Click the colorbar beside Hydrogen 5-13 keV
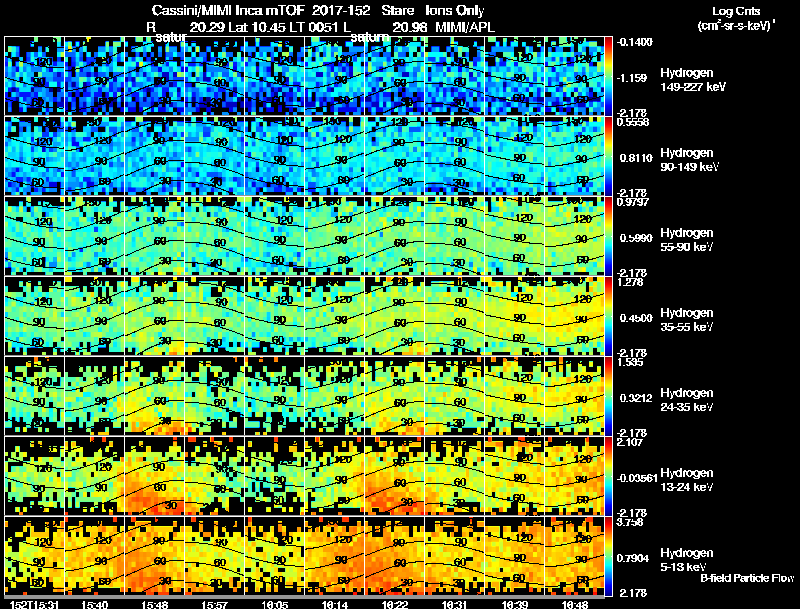 pyautogui.click(x=608, y=556)
